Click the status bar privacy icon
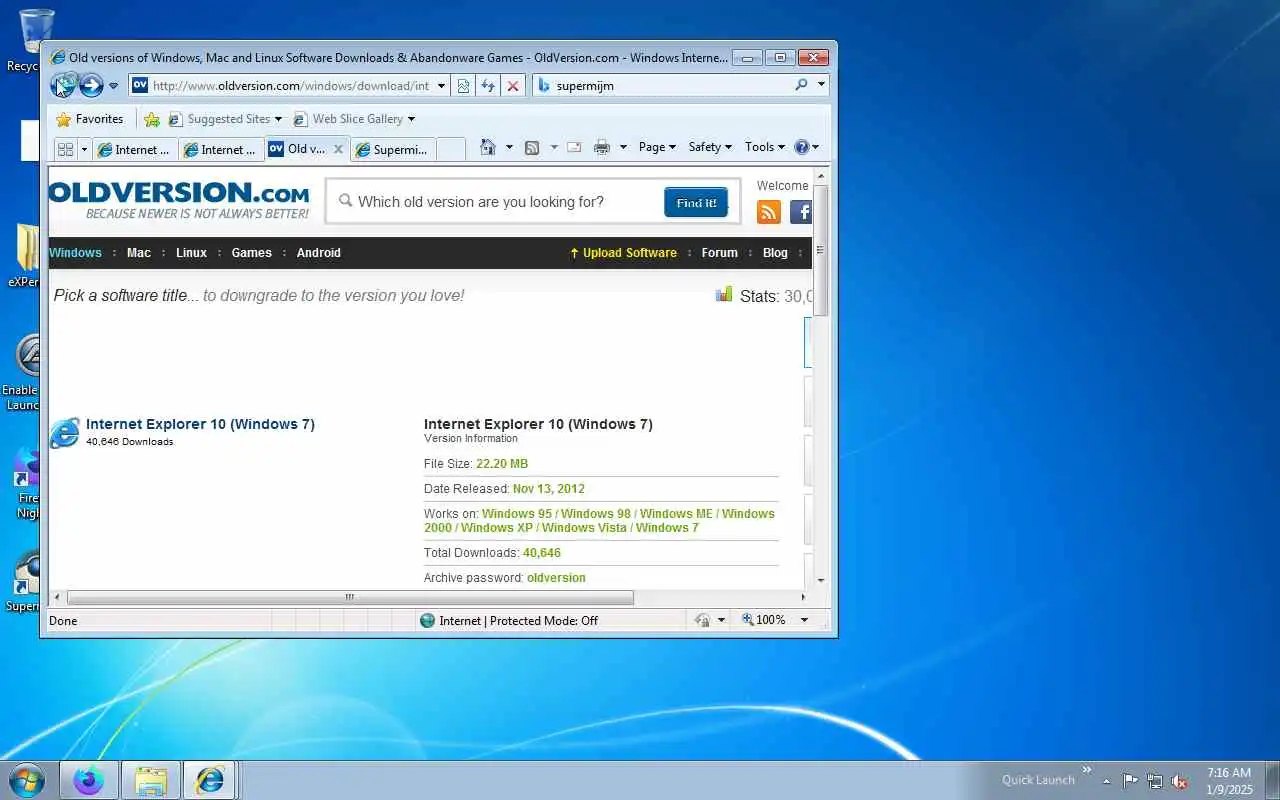The image size is (1280, 800). pyautogui.click(x=702, y=620)
